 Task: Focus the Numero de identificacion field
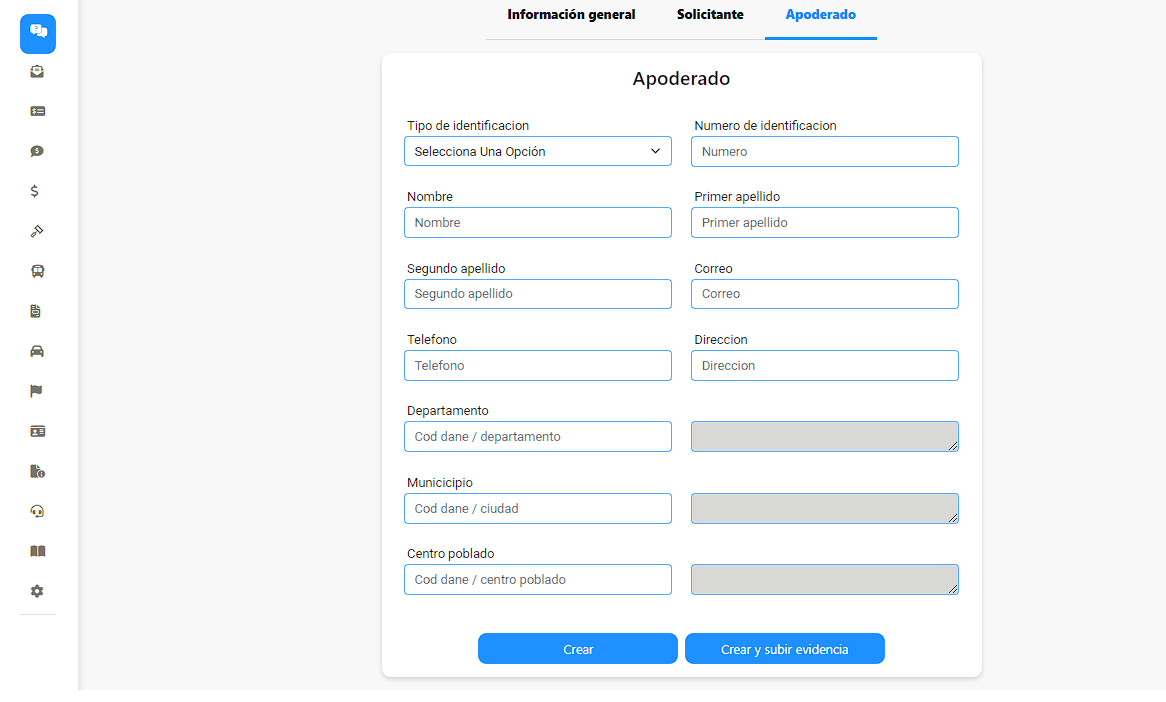pos(825,152)
